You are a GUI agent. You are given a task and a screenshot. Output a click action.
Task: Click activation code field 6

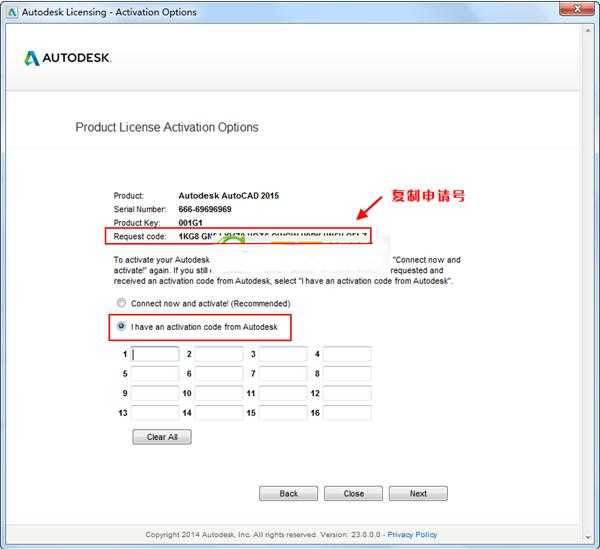(x=219, y=374)
